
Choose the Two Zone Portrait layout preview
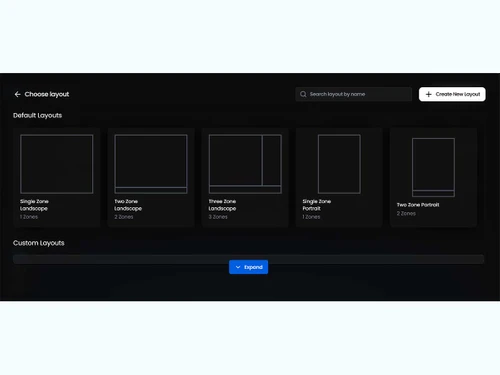click(x=433, y=167)
